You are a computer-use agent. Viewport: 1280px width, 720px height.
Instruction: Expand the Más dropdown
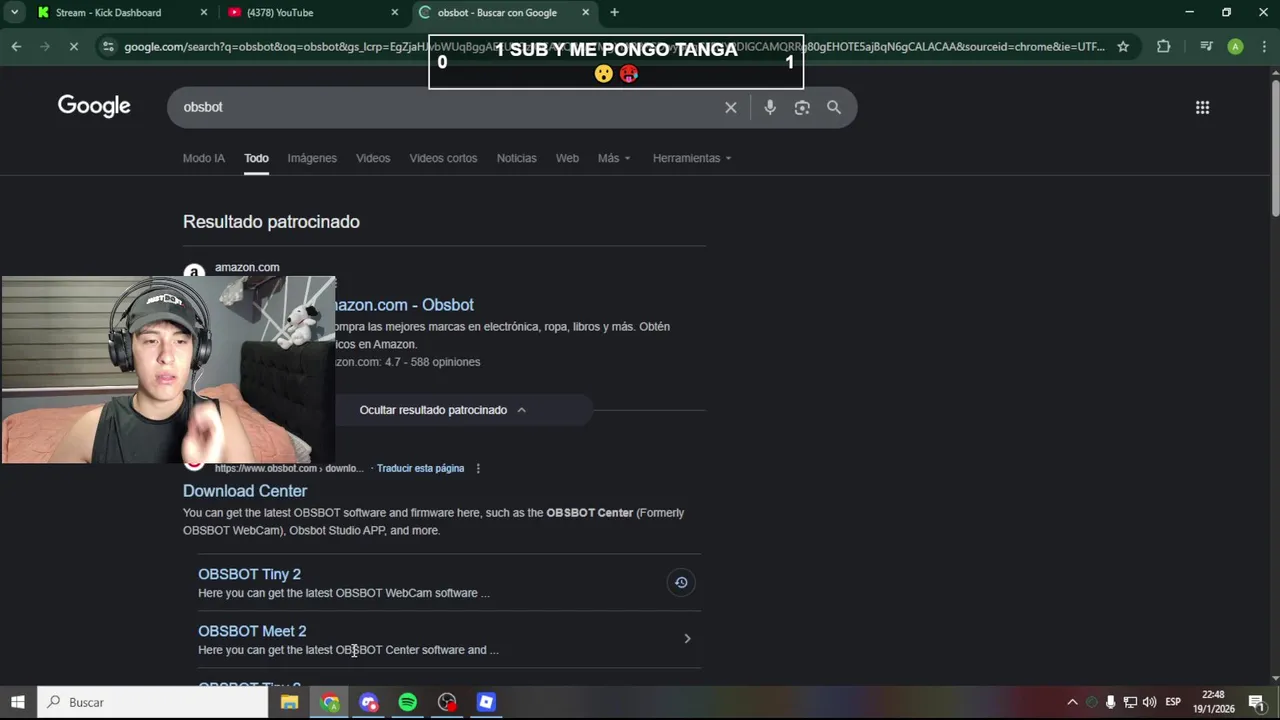point(614,158)
